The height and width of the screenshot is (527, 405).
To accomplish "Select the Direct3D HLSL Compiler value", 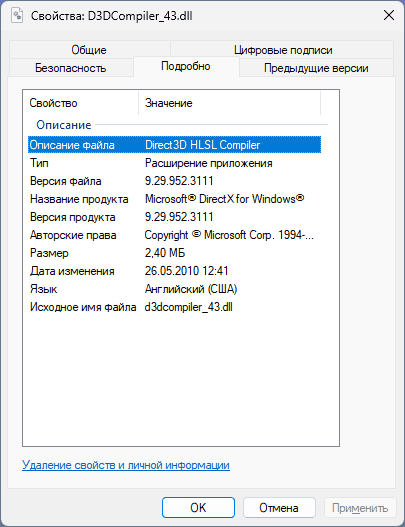I will (x=203, y=145).
